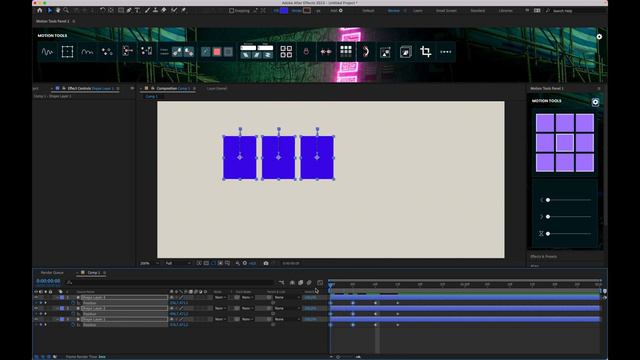Collapse the first shape layer twirl arrow
Image resolution: width=640 pixels, height=360 pixels.
57,298
